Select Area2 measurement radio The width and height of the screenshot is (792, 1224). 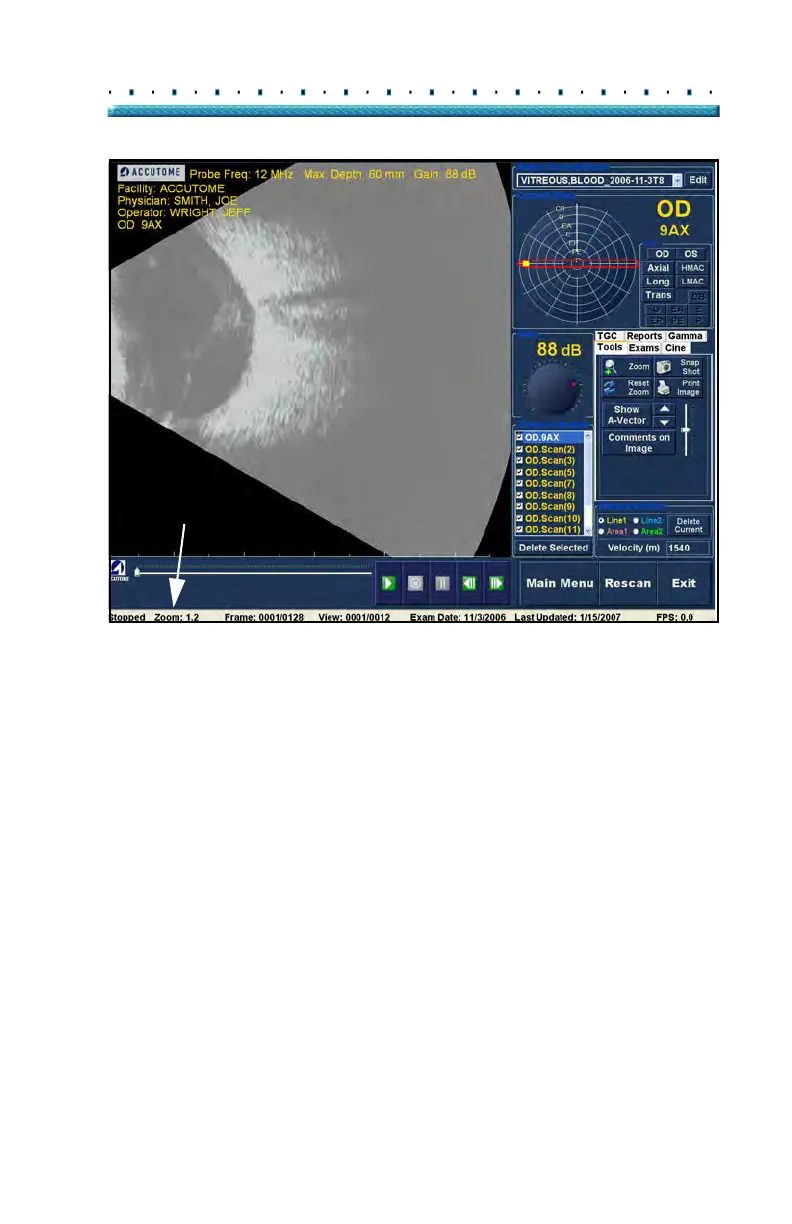(x=635, y=531)
